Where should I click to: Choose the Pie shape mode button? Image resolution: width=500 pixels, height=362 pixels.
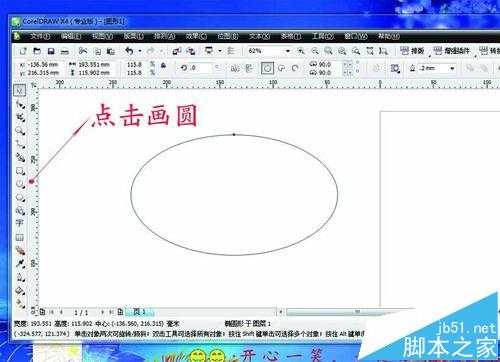coord(282,68)
